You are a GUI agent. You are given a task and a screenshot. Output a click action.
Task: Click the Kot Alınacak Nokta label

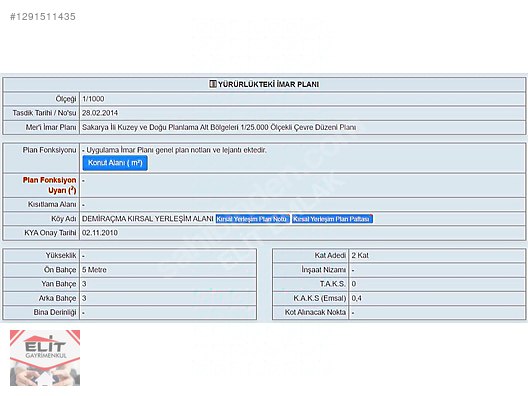[315, 312]
